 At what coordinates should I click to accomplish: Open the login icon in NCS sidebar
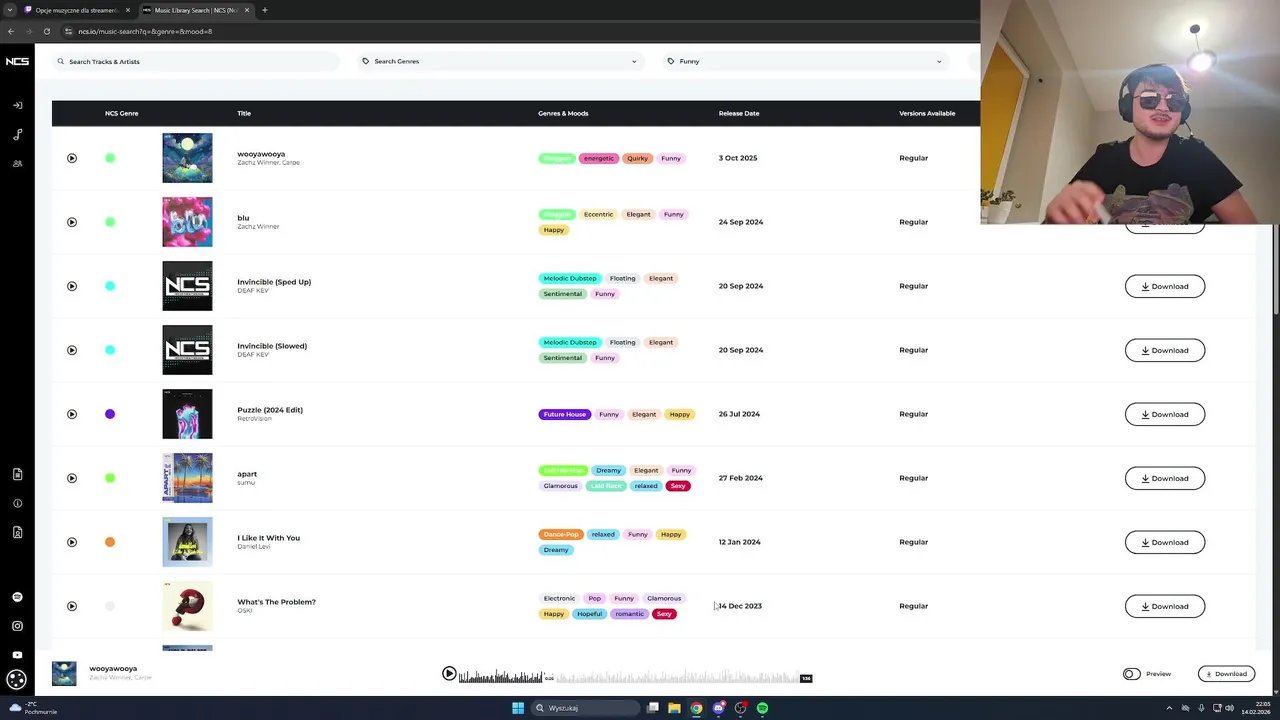click(17, 105)
